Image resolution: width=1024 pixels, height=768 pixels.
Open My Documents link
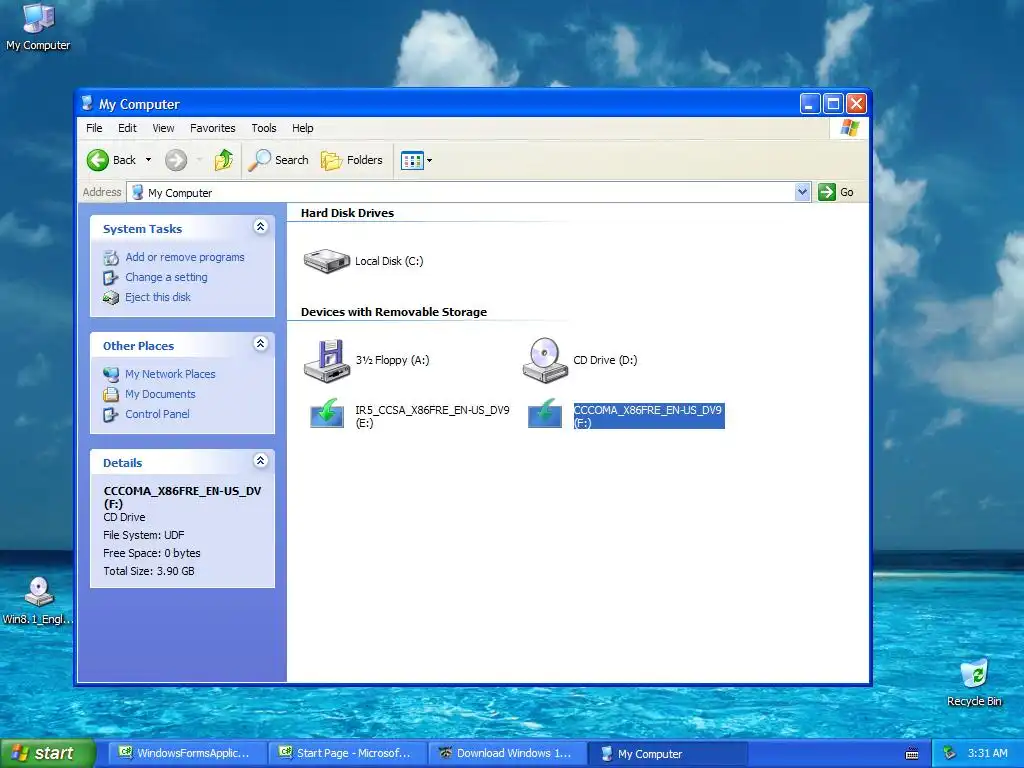161,394
